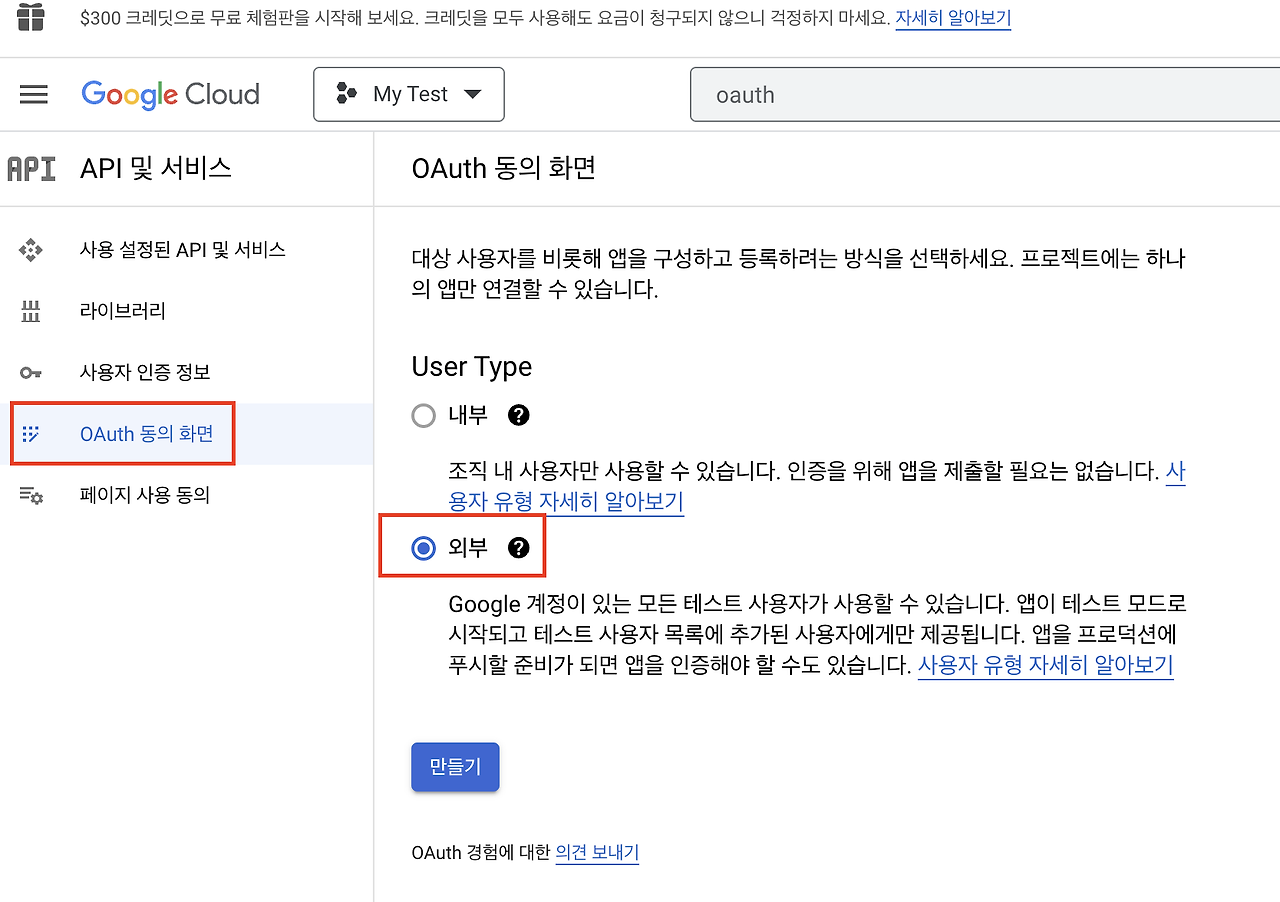This screenshot has height=902, width=1280.
Task: Click the project hexagon icon beside My Test
Action: pyautogui.click(x=347, y=94)
